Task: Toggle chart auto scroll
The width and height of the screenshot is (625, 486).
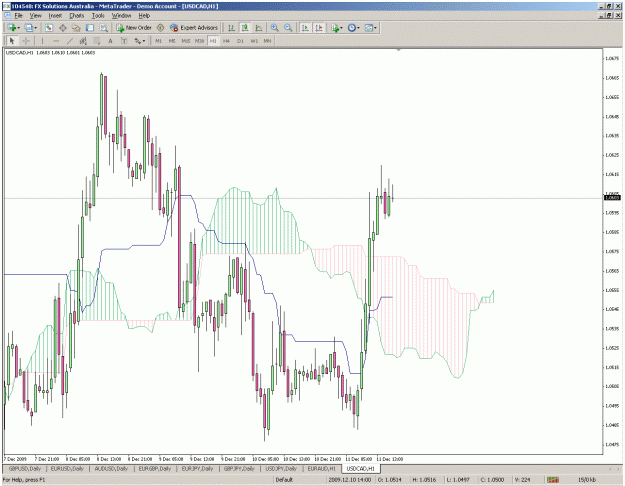Action: pyautogui.click(x=305, y=28)
